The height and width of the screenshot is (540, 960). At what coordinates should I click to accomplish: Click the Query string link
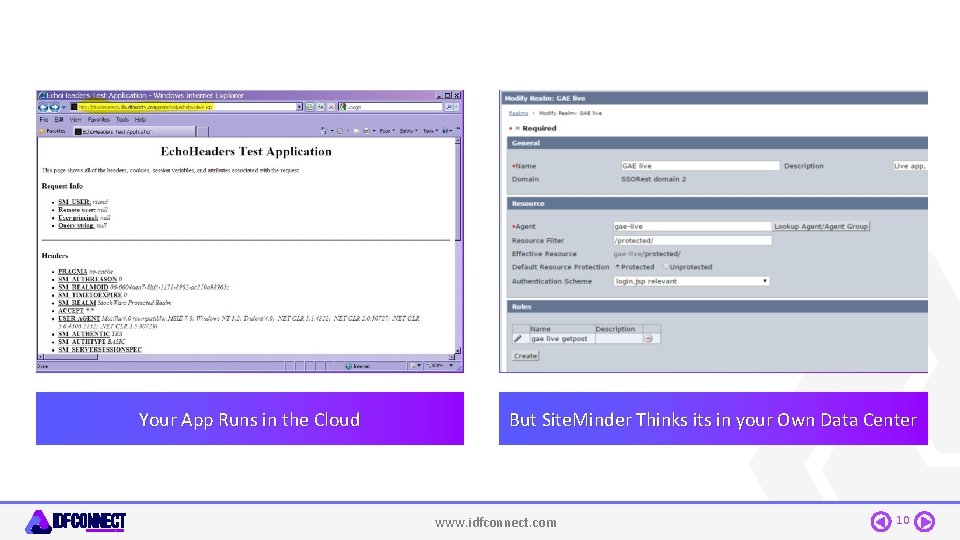(x=76, y=225)
